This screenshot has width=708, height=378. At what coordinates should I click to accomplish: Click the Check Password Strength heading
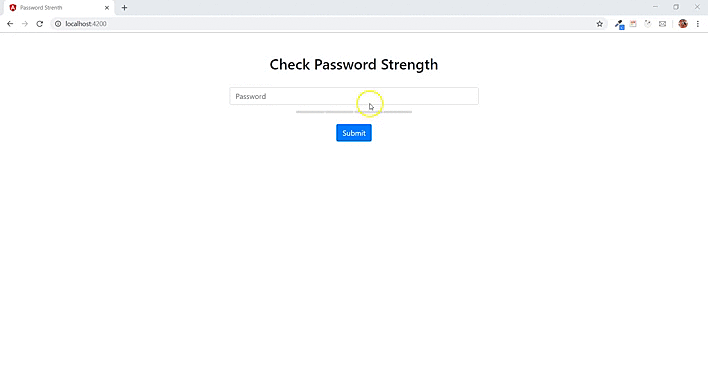354,65
